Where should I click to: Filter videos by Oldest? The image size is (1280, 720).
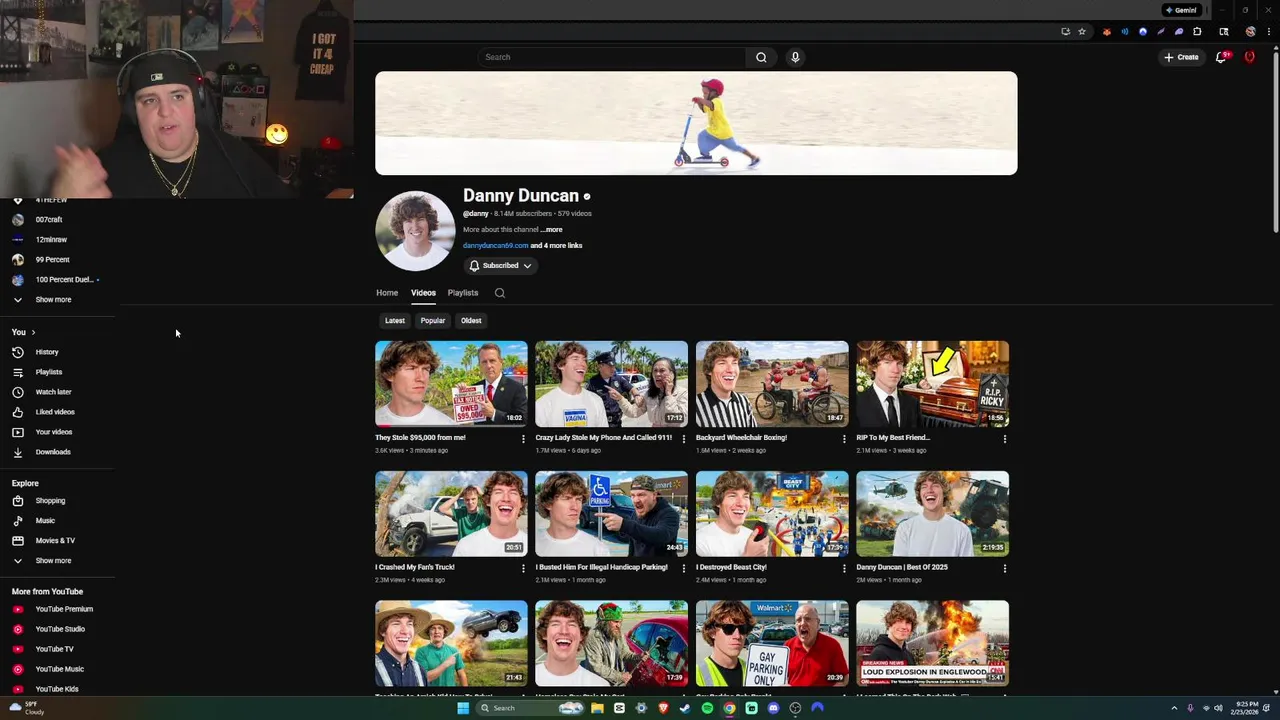point(471,321)
